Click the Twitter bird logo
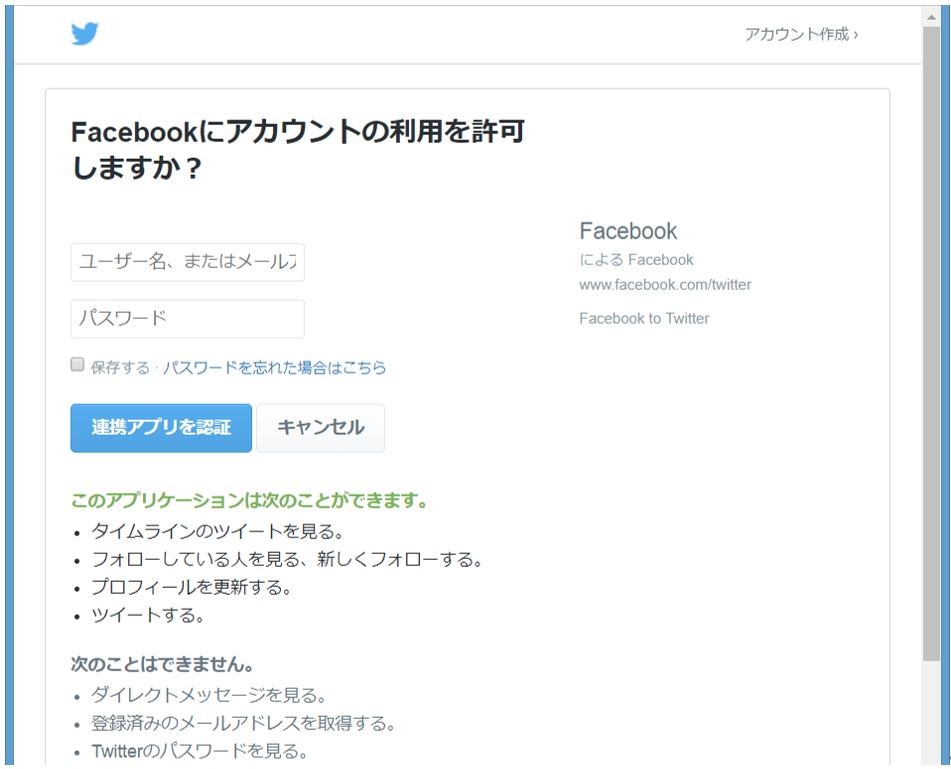This screenshot has height=769, width=951. click(x=84, y=34)
